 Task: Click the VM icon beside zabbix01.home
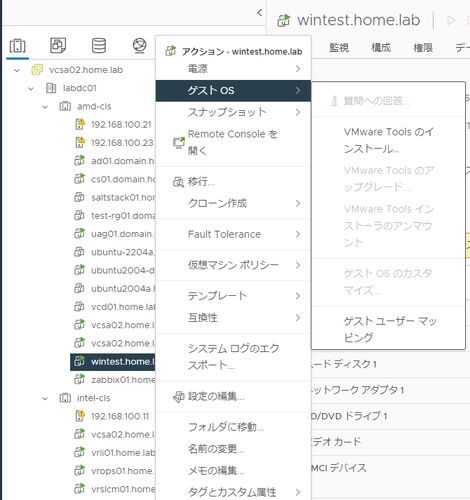[79, 379]
